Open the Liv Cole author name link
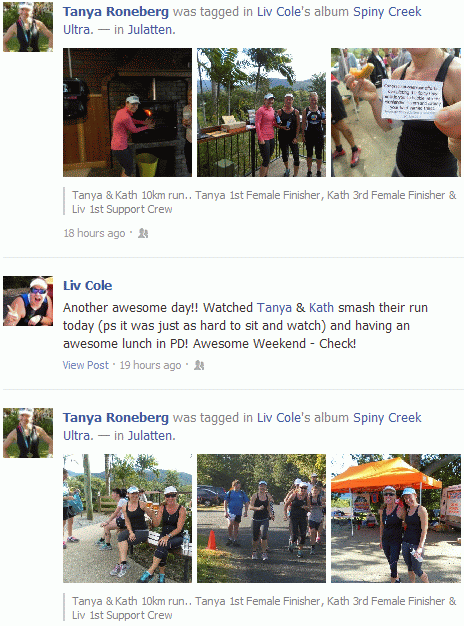The height and width of the screenshot is (626, 464). (87, 285)
